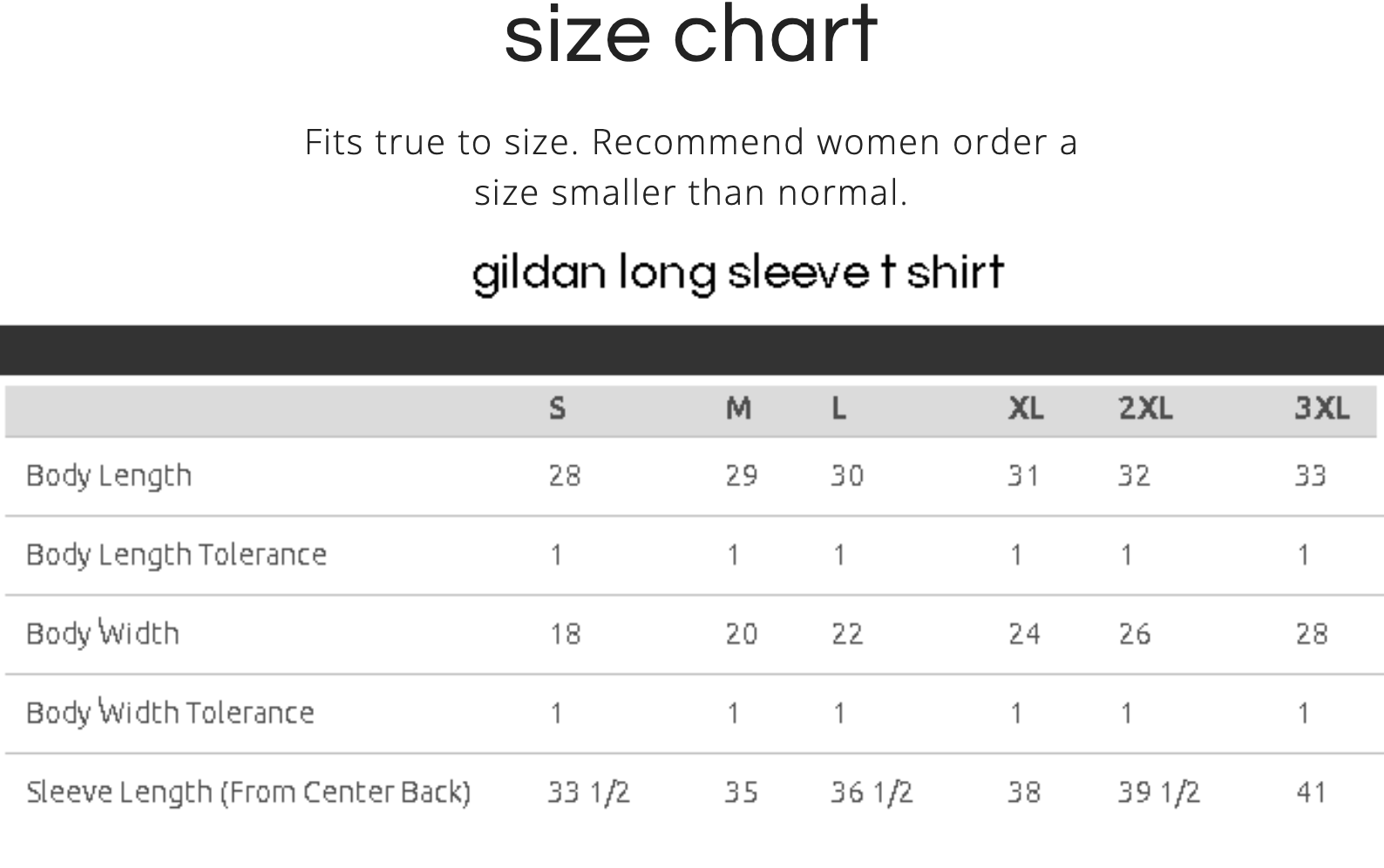This screenshot has width=1384, height=868.
Task: Click the "gildan long sleeve t shirt" title
Action: coord(737,272)
